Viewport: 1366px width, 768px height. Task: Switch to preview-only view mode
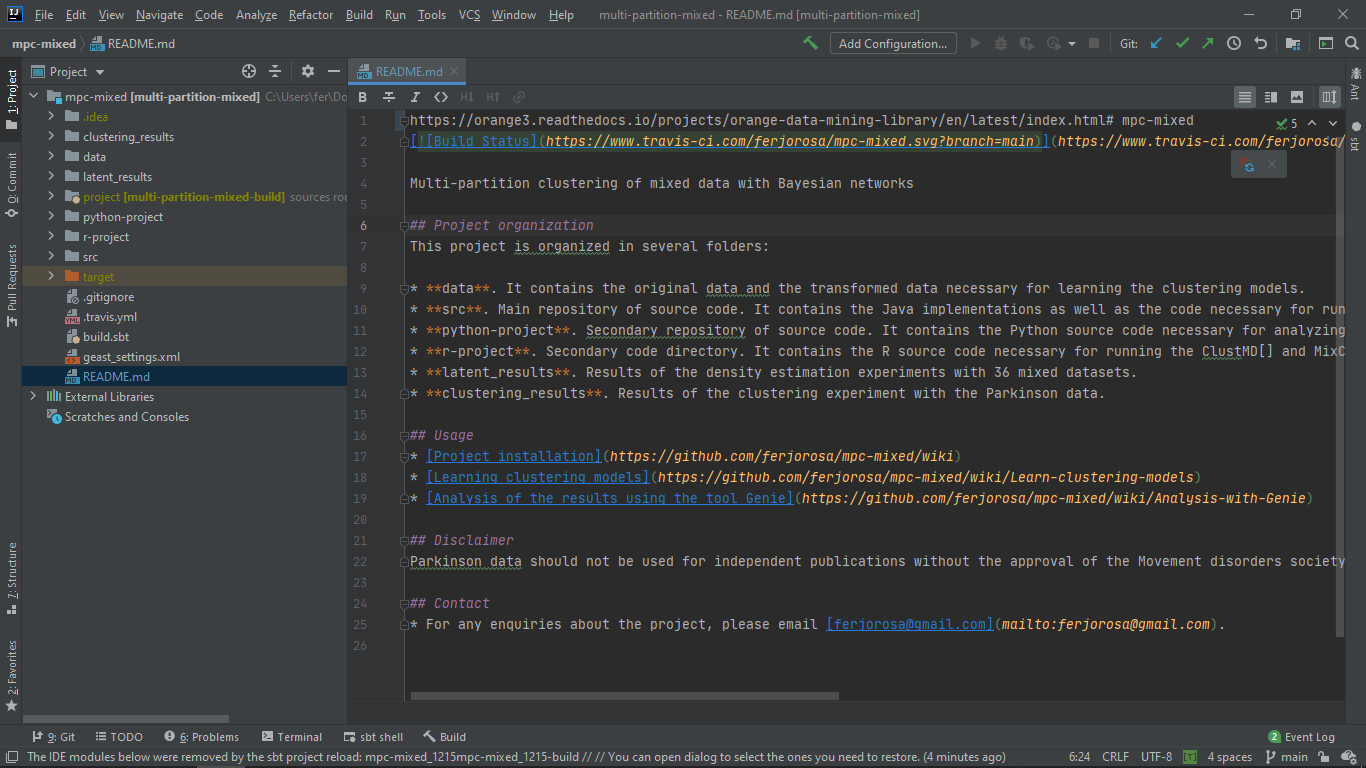(1297, 97)
